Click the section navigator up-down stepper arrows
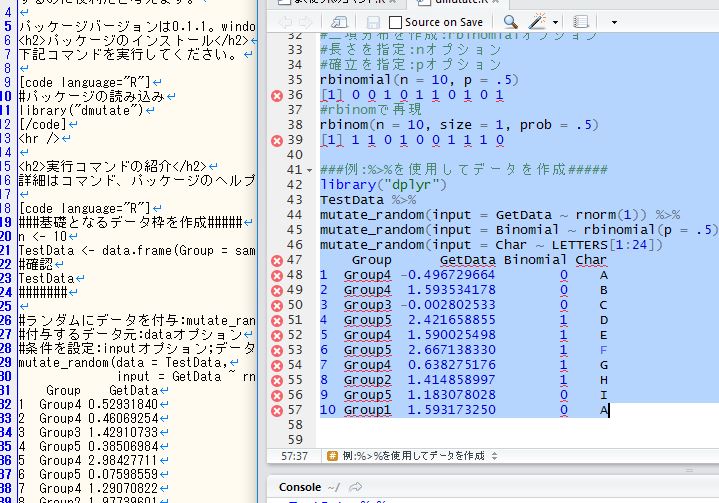The width and height of the screenshot is (719, 503). pos(494,456)
